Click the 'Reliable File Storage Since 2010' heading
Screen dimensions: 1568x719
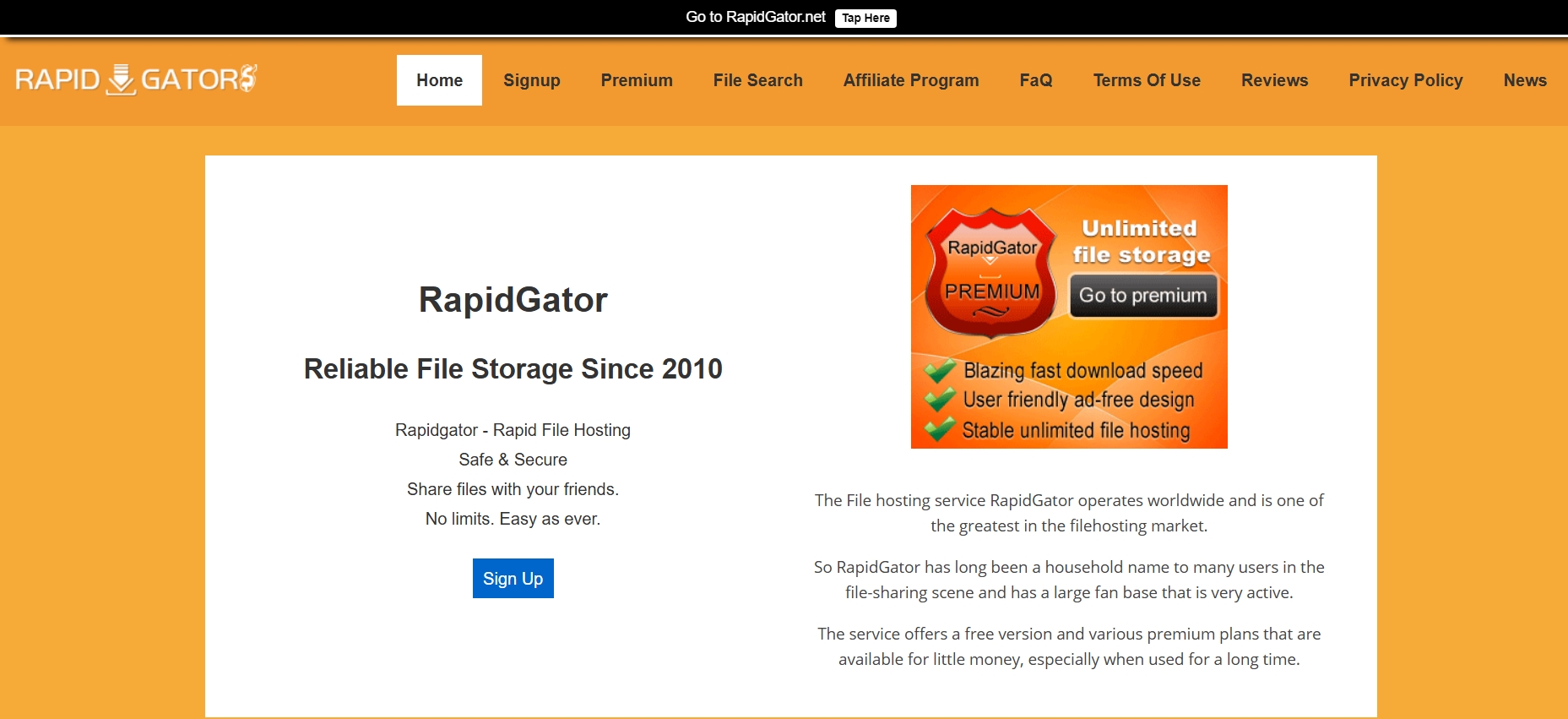click(513, 368)
